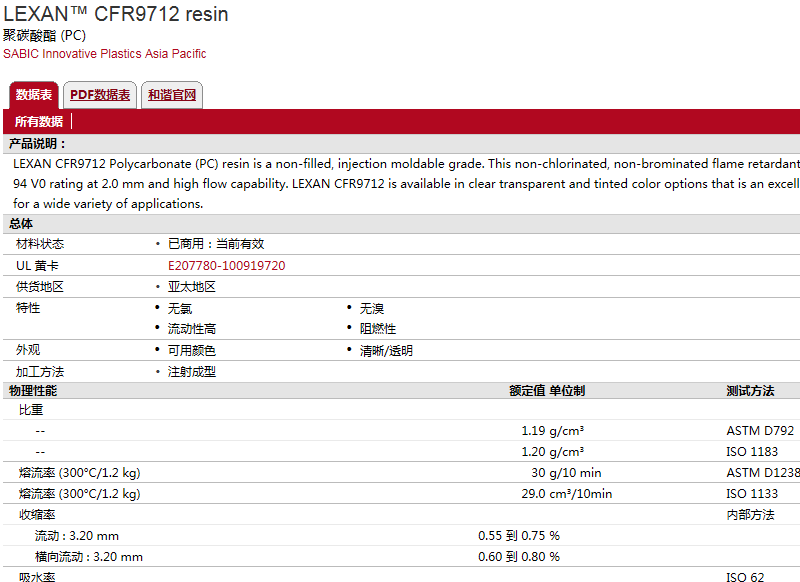
Task: Select the 供货地区 row label
Action: 40,287
